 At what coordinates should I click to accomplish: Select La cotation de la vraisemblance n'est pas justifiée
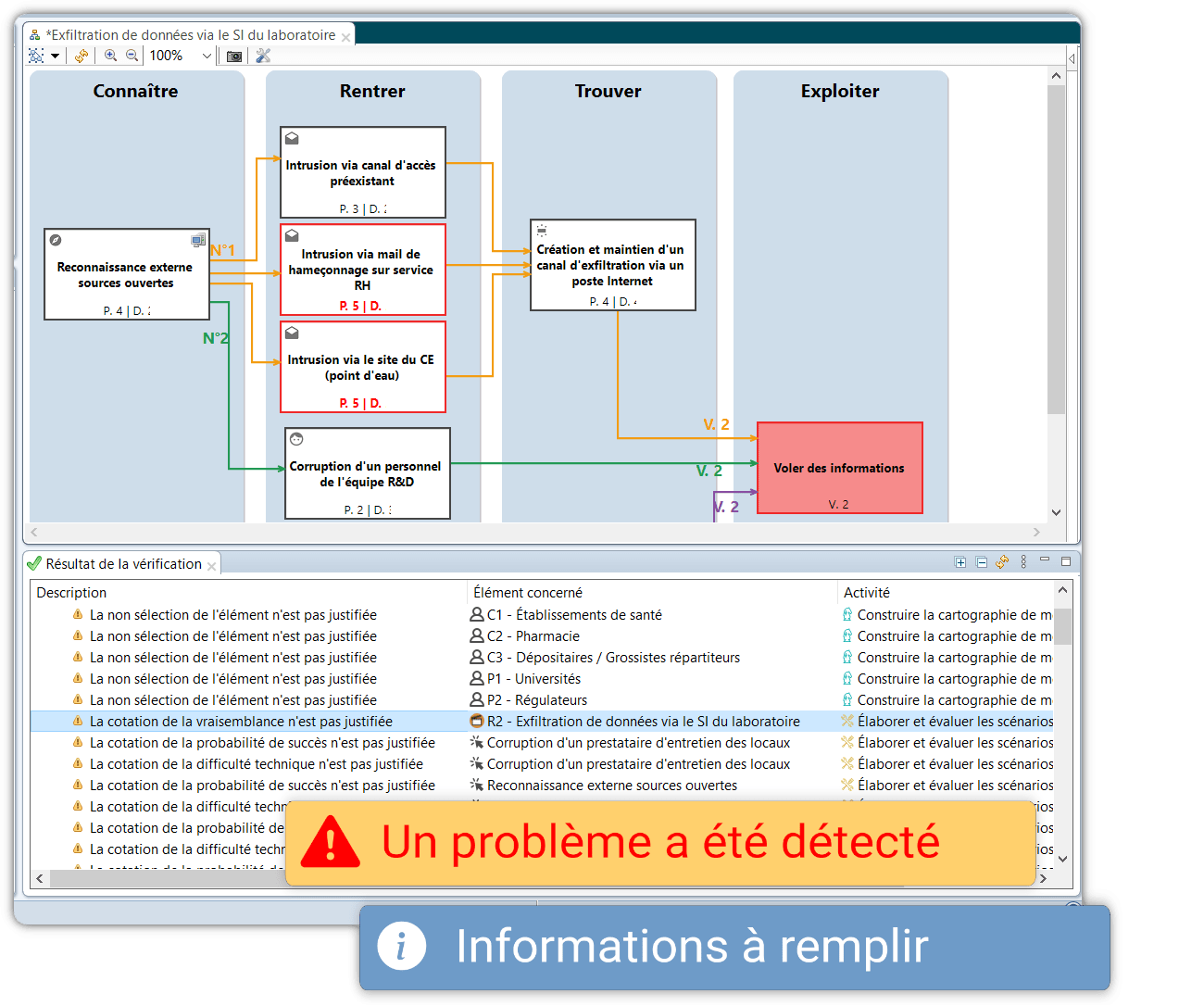(241, 722)
